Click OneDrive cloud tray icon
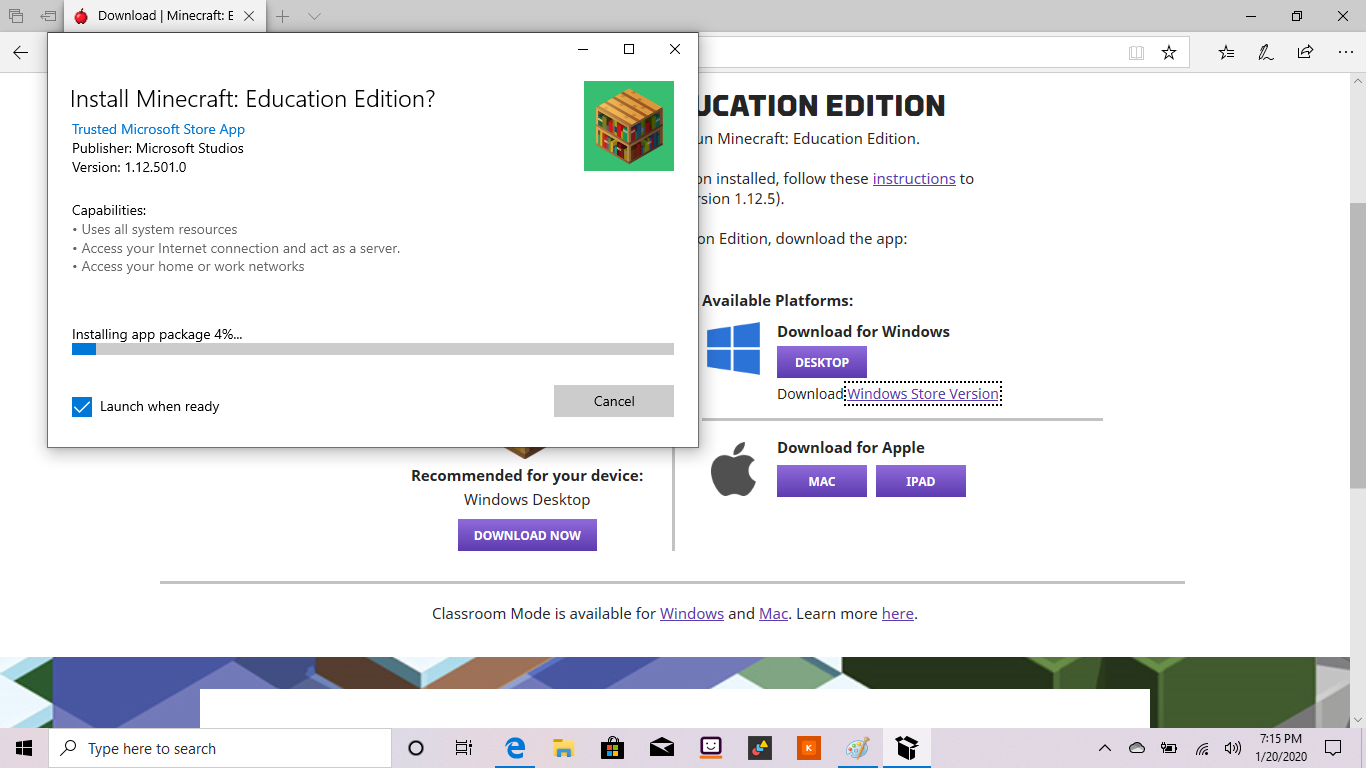The height and width of the screenshot is (768, 1366). [x=1136, y=748]
